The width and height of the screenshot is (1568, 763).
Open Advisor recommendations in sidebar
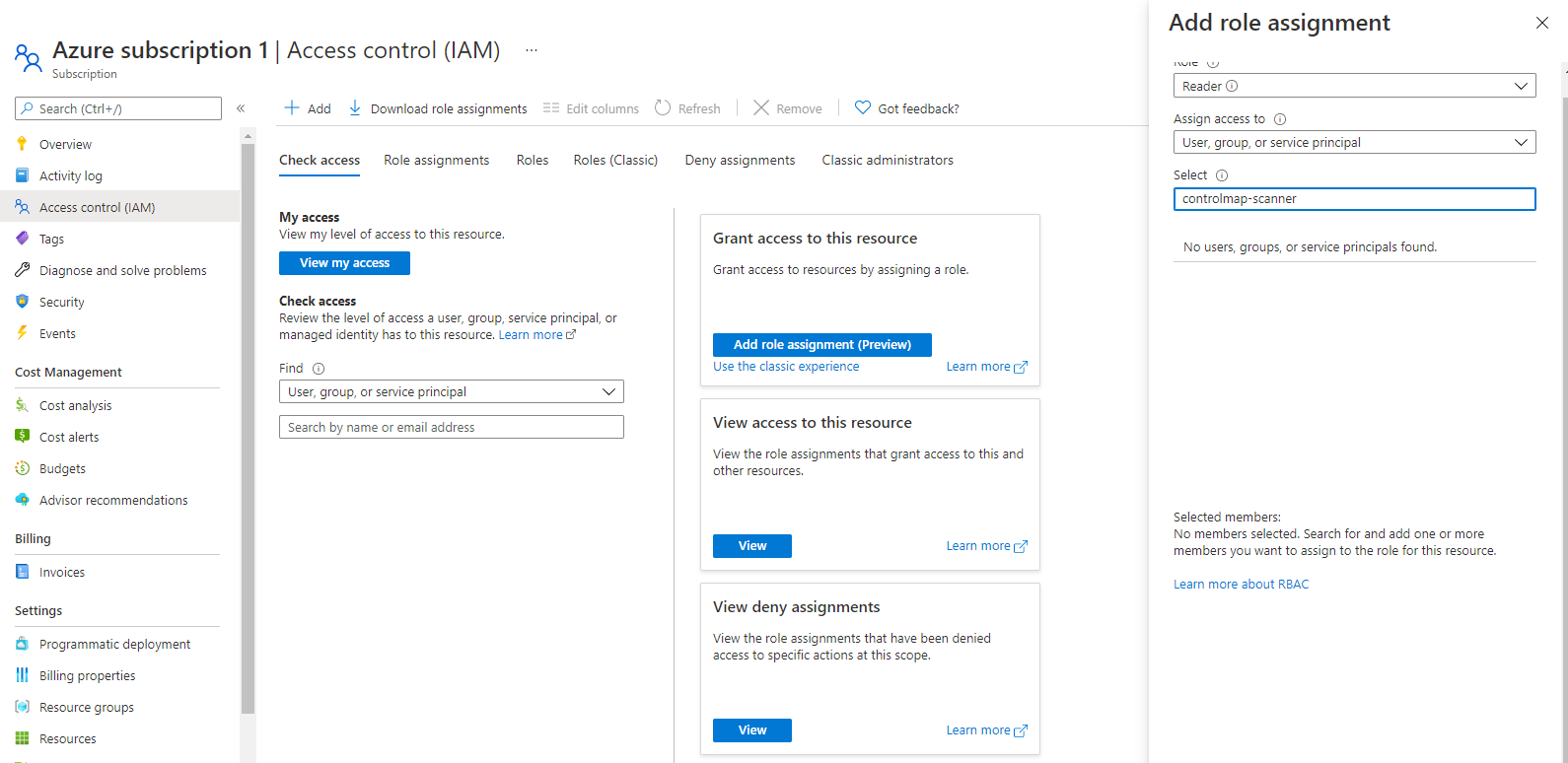point(113,500)
